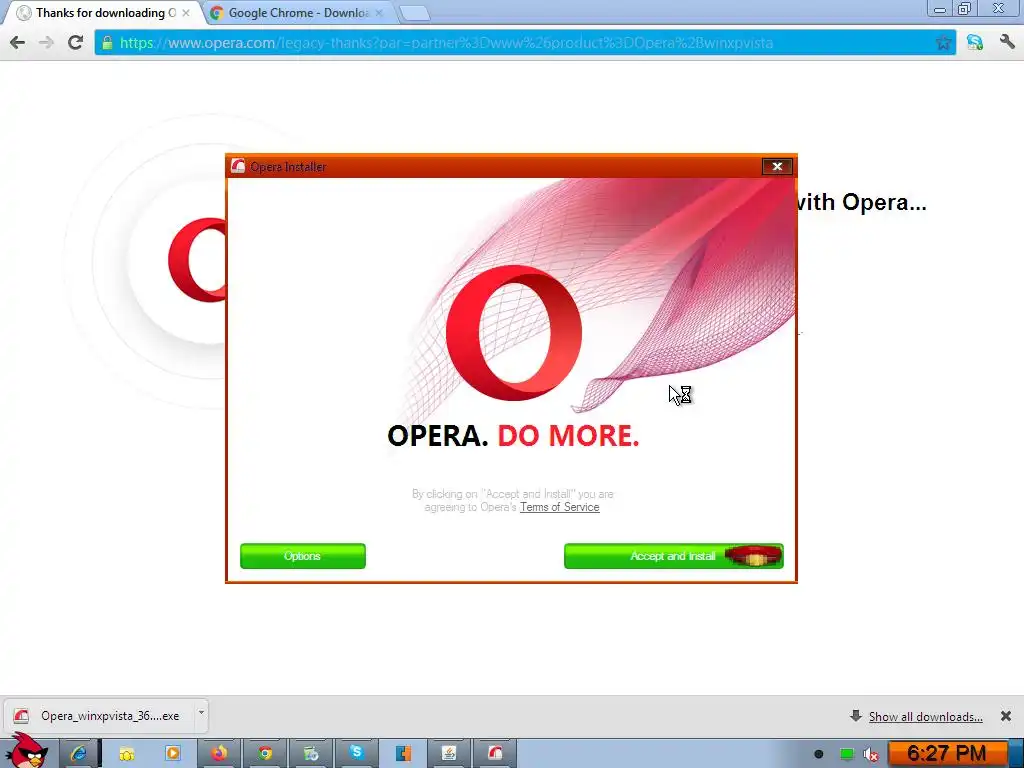Click the muted volume tray icon

click(x=871, y=755)
